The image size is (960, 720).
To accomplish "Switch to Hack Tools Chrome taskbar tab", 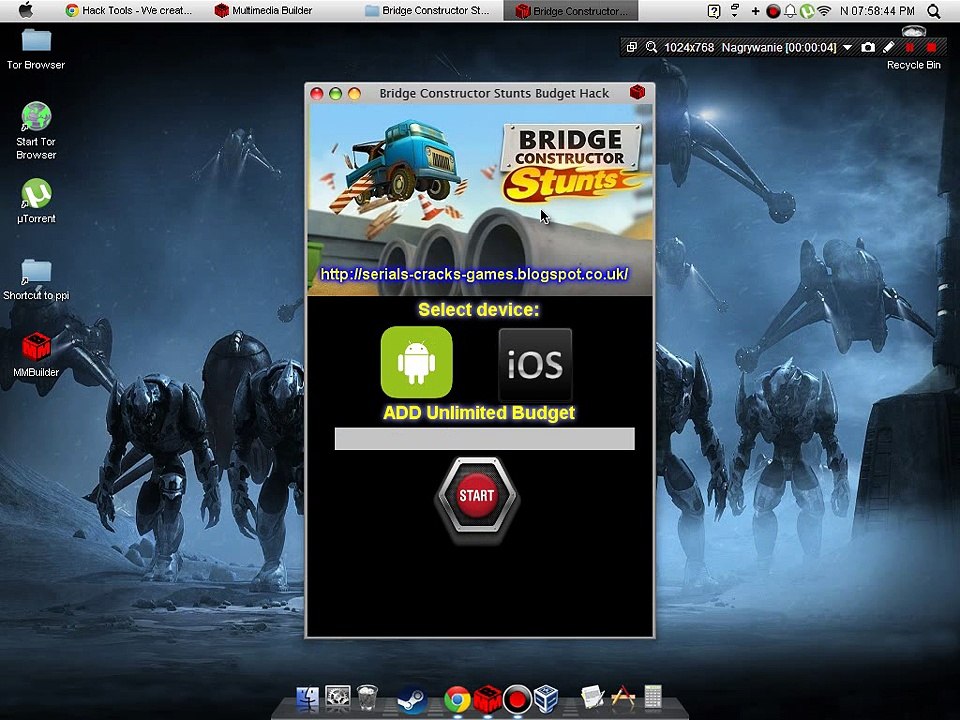I will [129, 10].
